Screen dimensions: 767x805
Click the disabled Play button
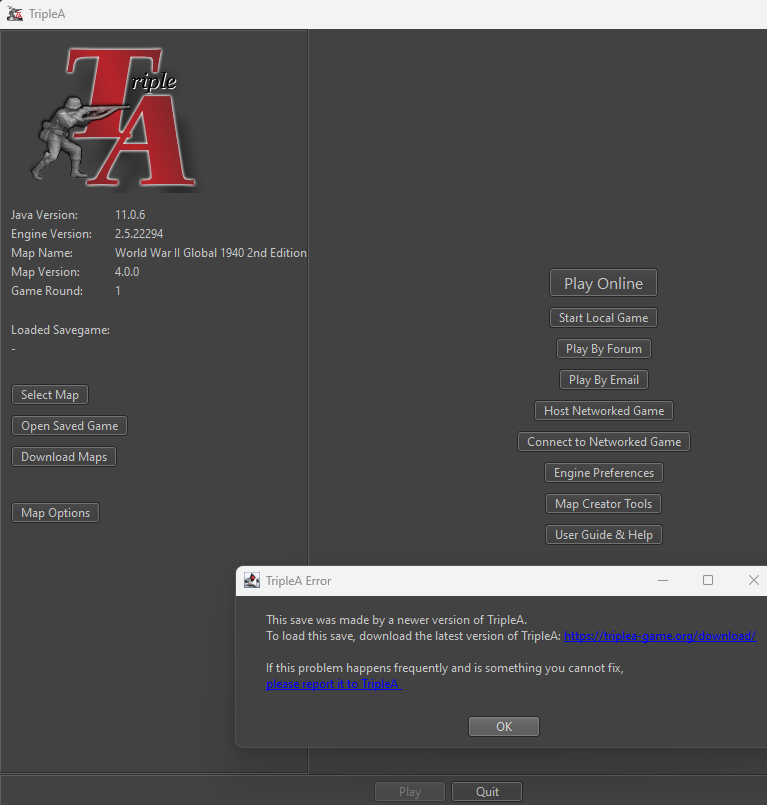click(x=410, y=792)
